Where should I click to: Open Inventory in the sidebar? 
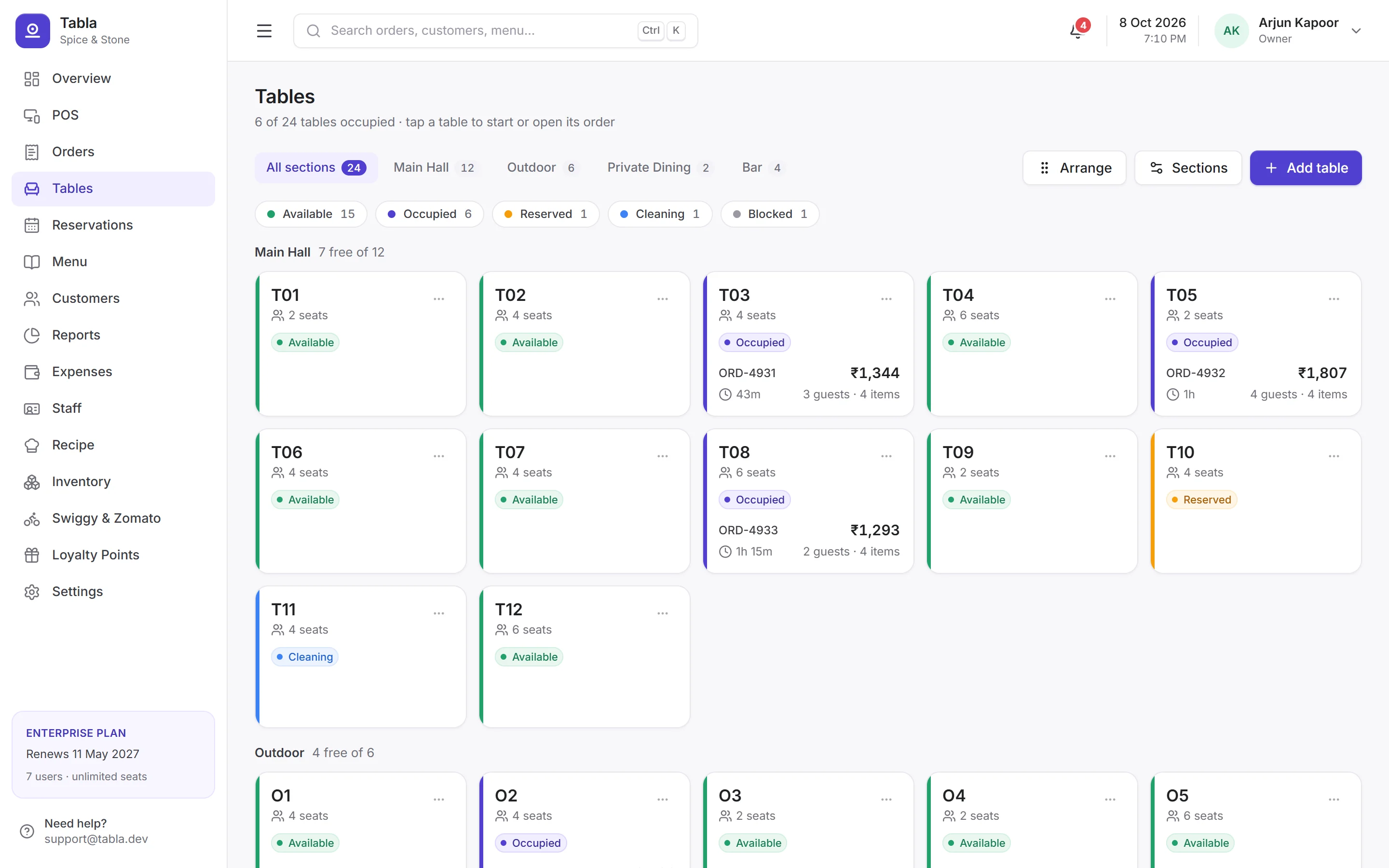pos(113,482)
